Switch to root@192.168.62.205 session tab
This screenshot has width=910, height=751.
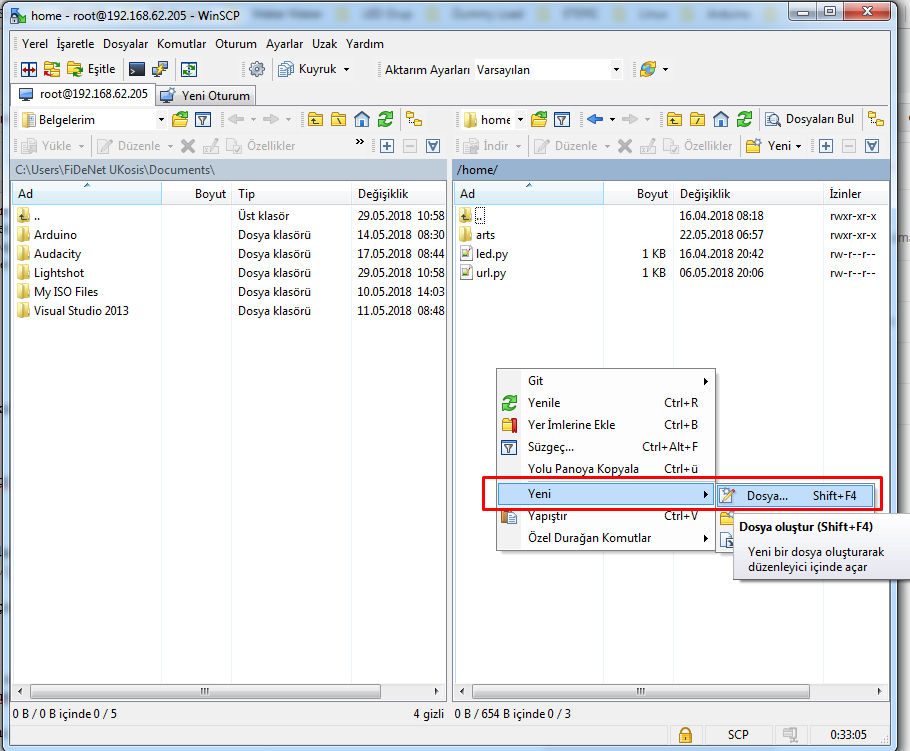[83, 94]
